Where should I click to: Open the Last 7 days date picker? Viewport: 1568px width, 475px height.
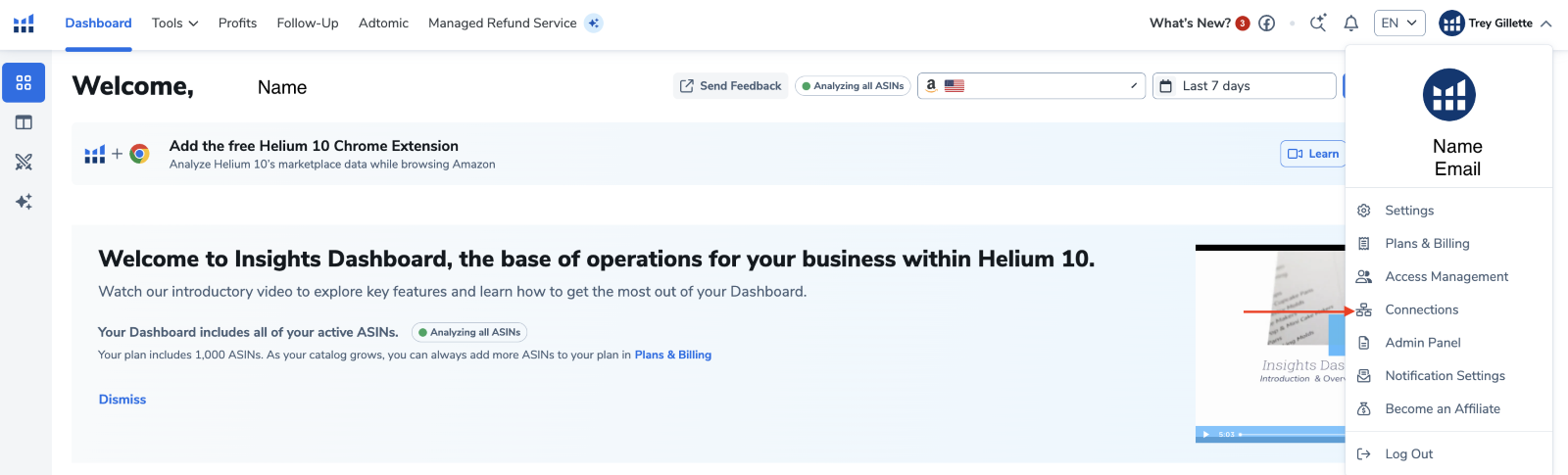pyautogui.click(x=1243, y=86)
